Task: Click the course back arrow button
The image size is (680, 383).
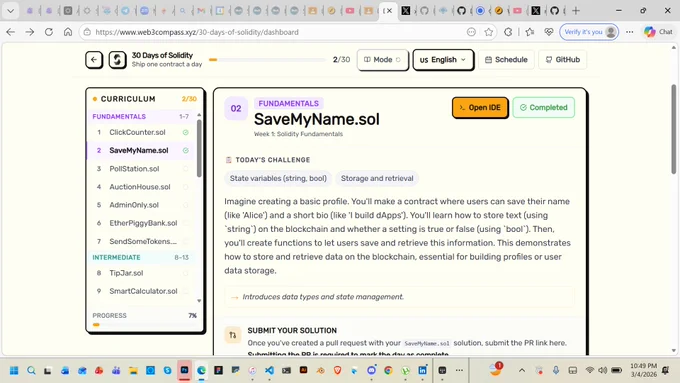Action: pyautogui.click(x=94, y=60)
